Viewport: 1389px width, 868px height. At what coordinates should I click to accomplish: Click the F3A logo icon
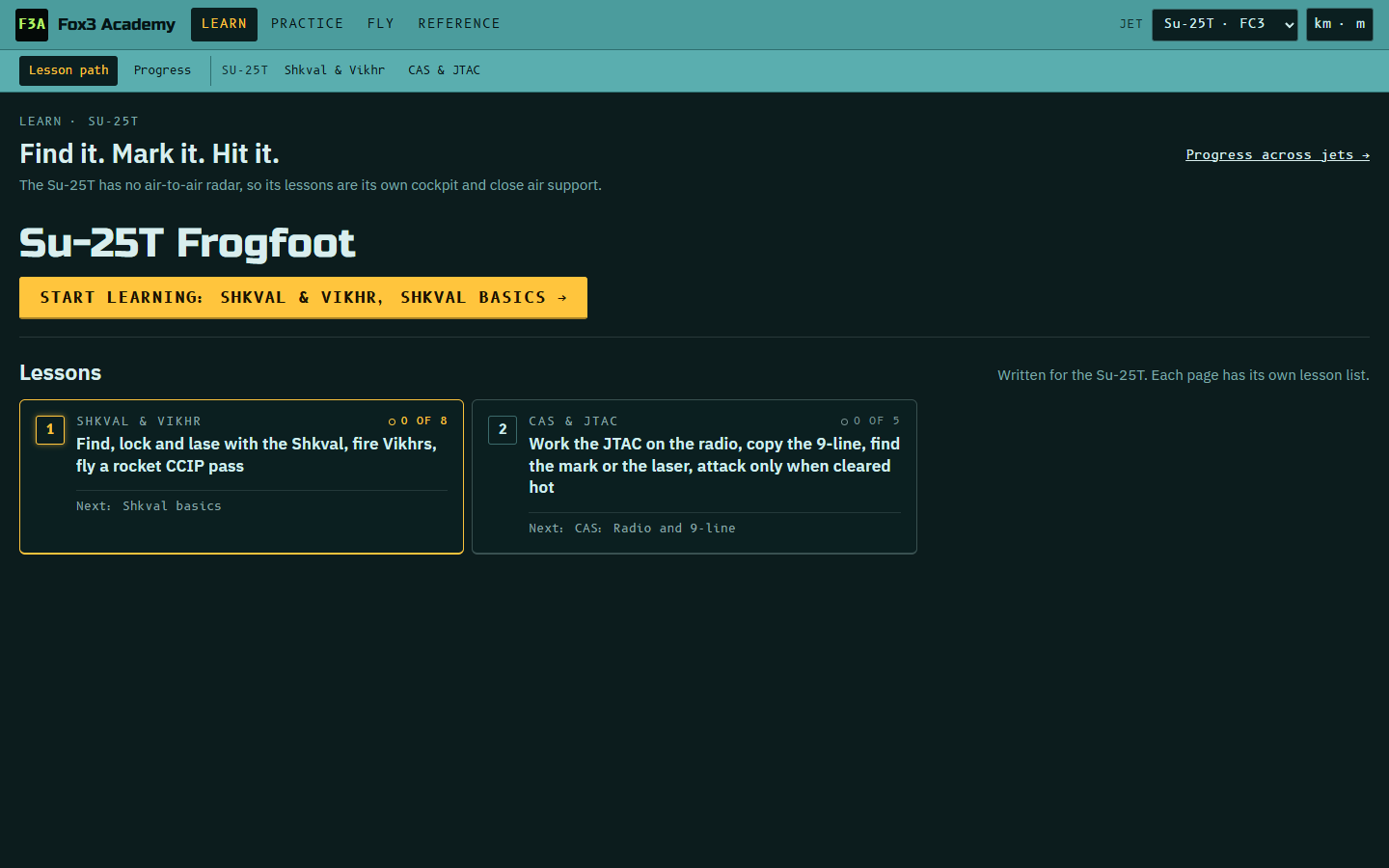point(32,24)
